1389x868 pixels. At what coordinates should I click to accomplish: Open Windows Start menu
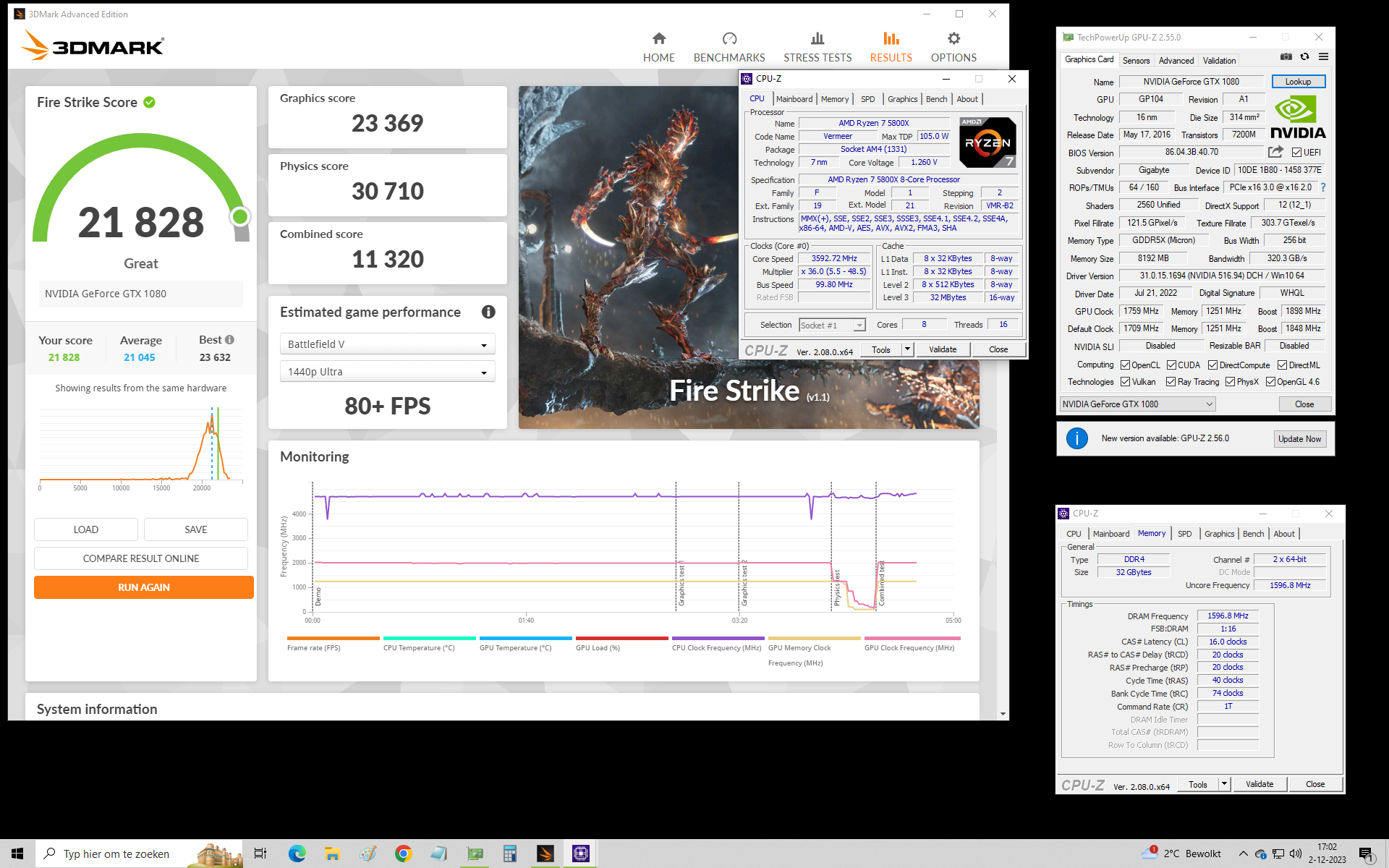pyautogui.click(x=17, y=854)
